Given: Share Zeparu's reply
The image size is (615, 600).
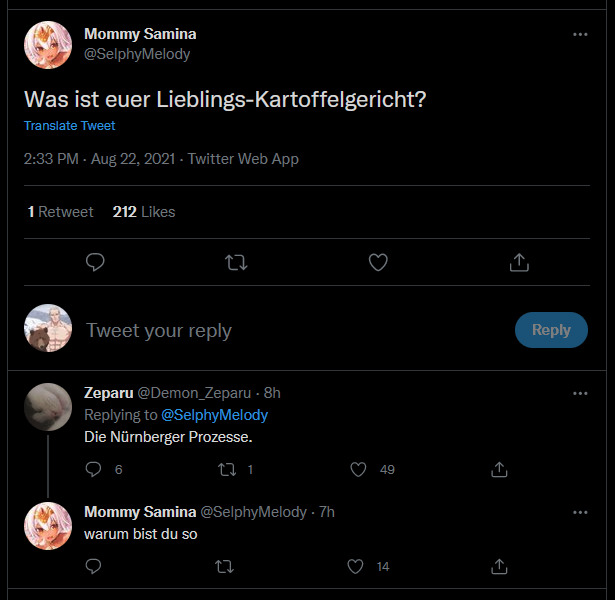Looking at the screenshot, I should point(500,469).
